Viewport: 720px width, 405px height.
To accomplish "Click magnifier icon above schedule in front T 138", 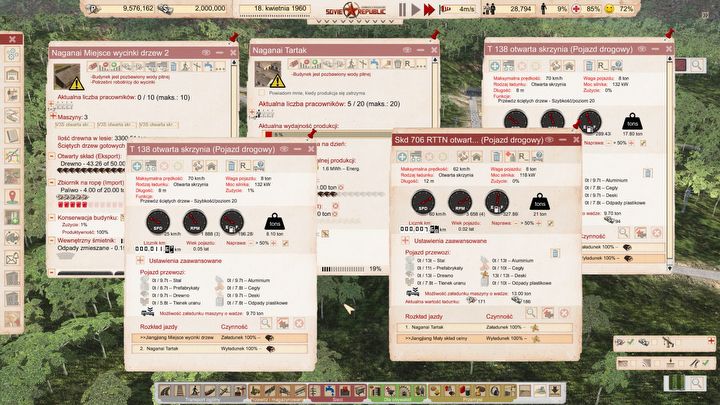I will point(265,323).
